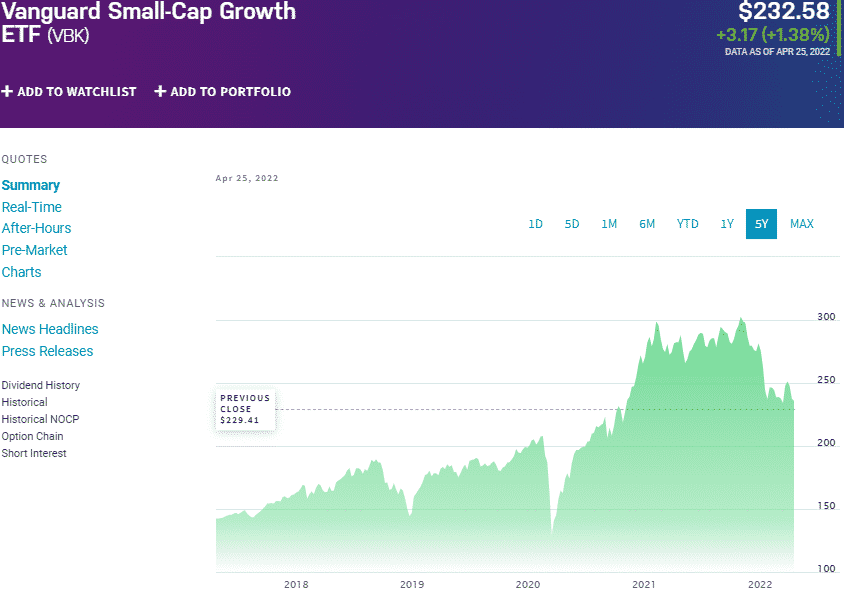Image resolution: width=844 pixels, height=591 pixels.
Task: Read the News Headlines
Action: tap(50, 329)
